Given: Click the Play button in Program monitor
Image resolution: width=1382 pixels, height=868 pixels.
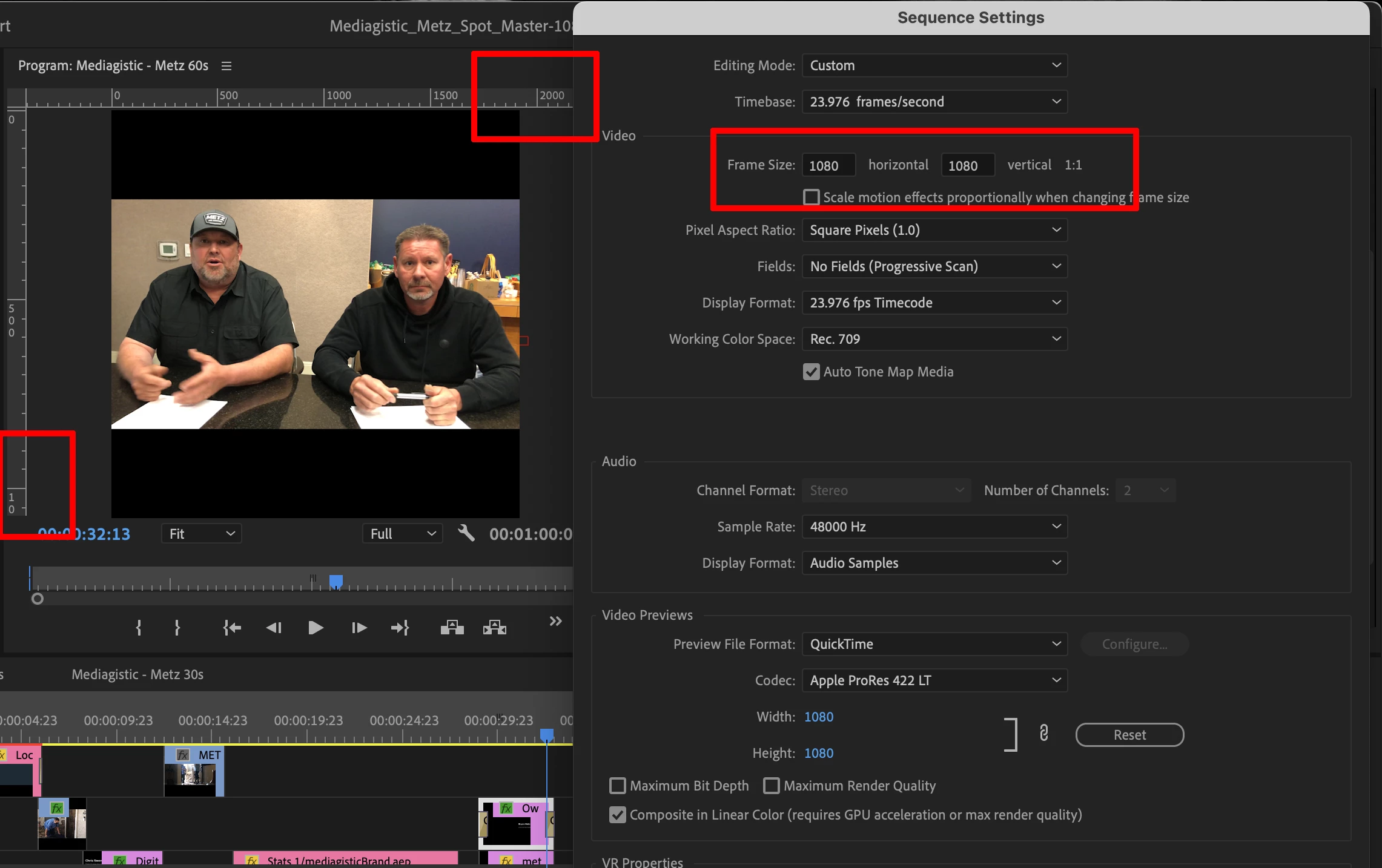Looking at the screenshot, I should 315,628.
